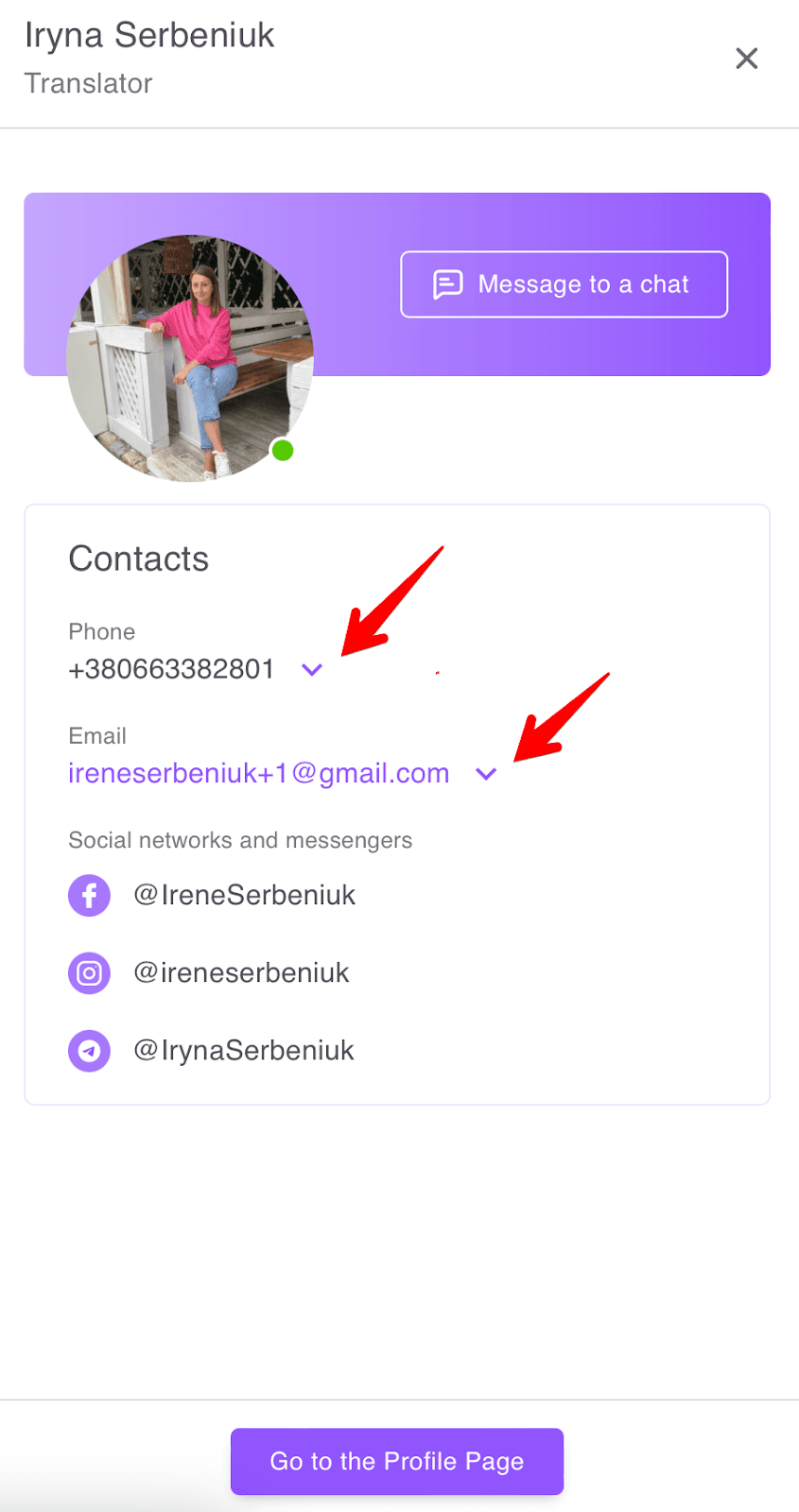
Task: Open the @IreneSerbeniuk Facebook handle
Action: pos(245,895)
